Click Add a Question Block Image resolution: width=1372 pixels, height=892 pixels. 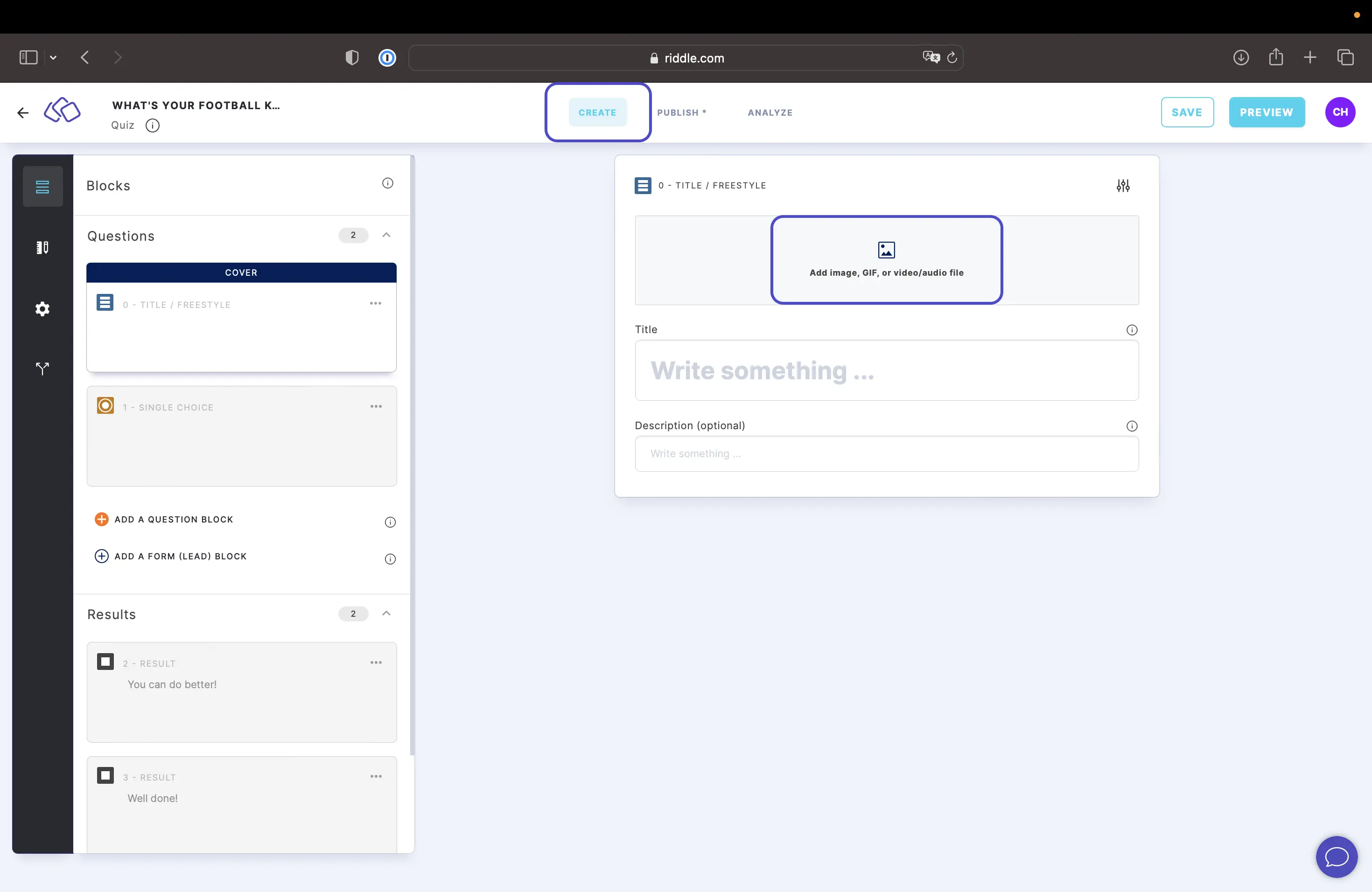(x=164, y=520)
